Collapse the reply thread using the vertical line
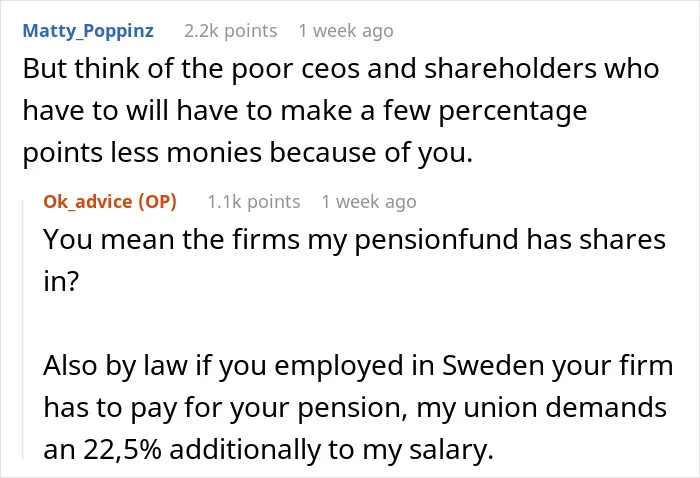The width and height of the screenshot is (700, 478). (23, 330)
